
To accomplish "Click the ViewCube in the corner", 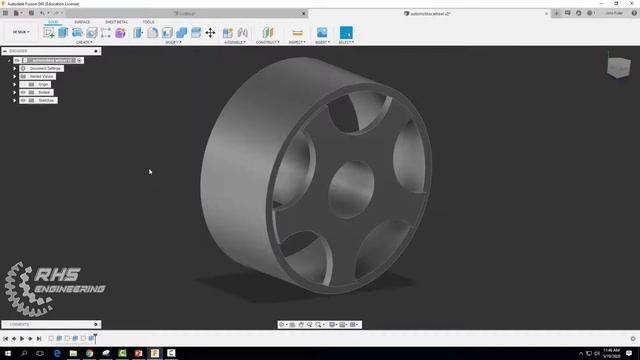I will click(x=618, y=67).
